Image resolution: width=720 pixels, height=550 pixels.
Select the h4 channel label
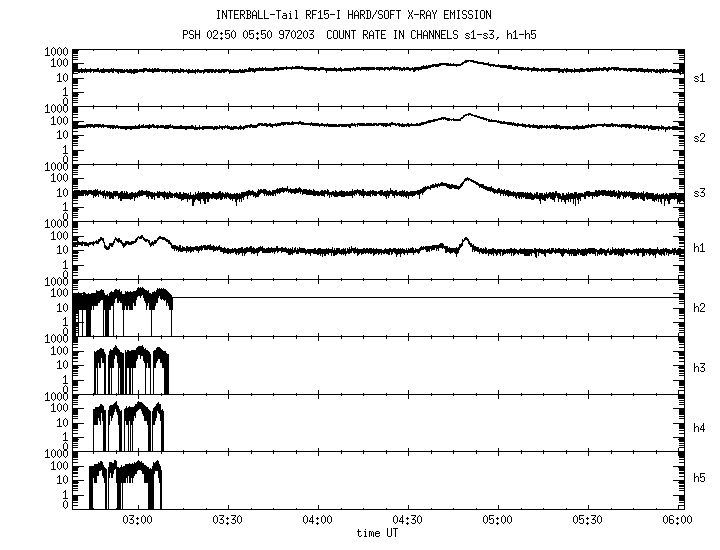[700, 427]
